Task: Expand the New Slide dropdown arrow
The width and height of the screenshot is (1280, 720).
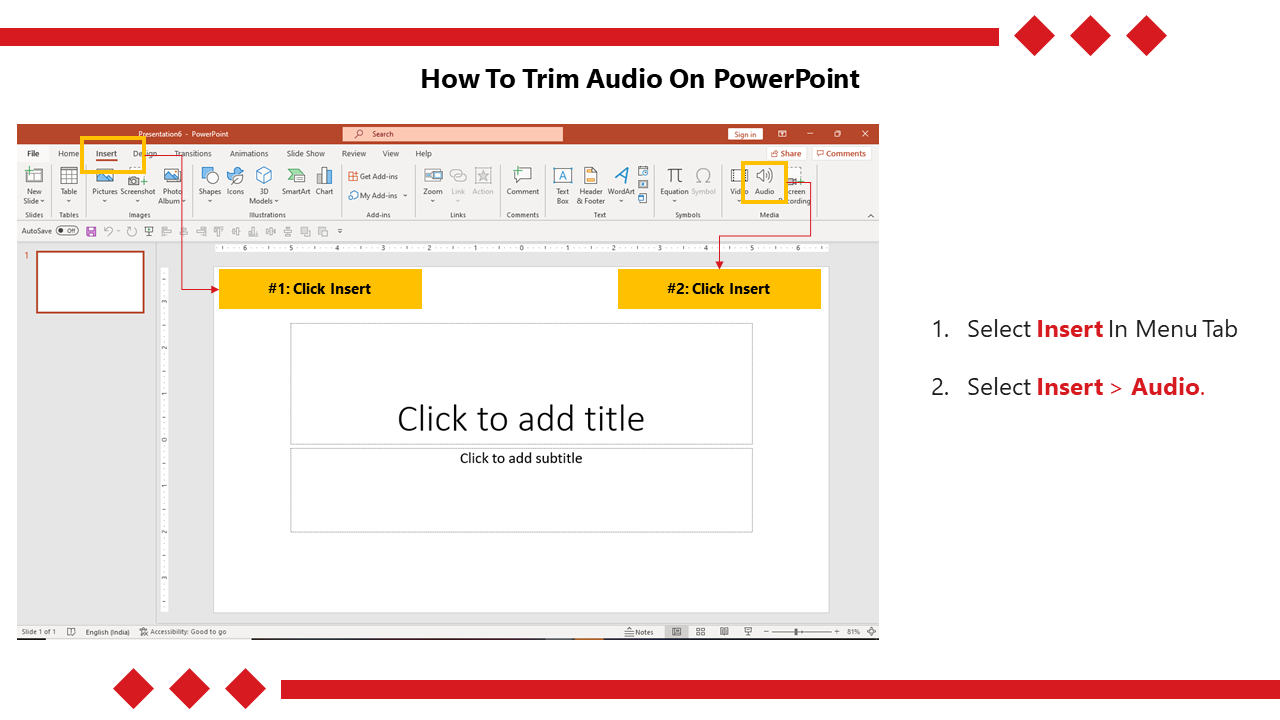Action: click(43, 201)
